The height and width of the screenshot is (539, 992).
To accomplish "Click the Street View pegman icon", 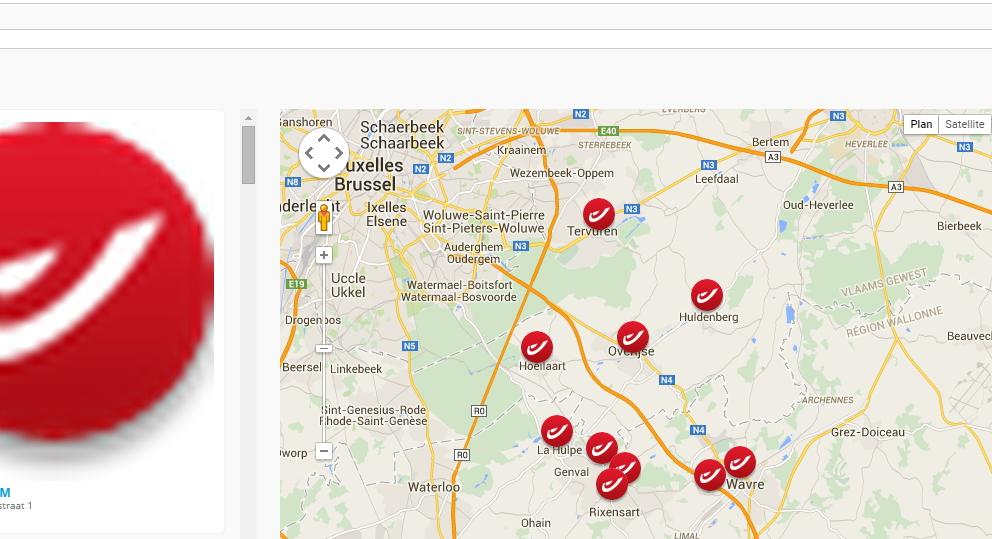I will coord(324,219).
